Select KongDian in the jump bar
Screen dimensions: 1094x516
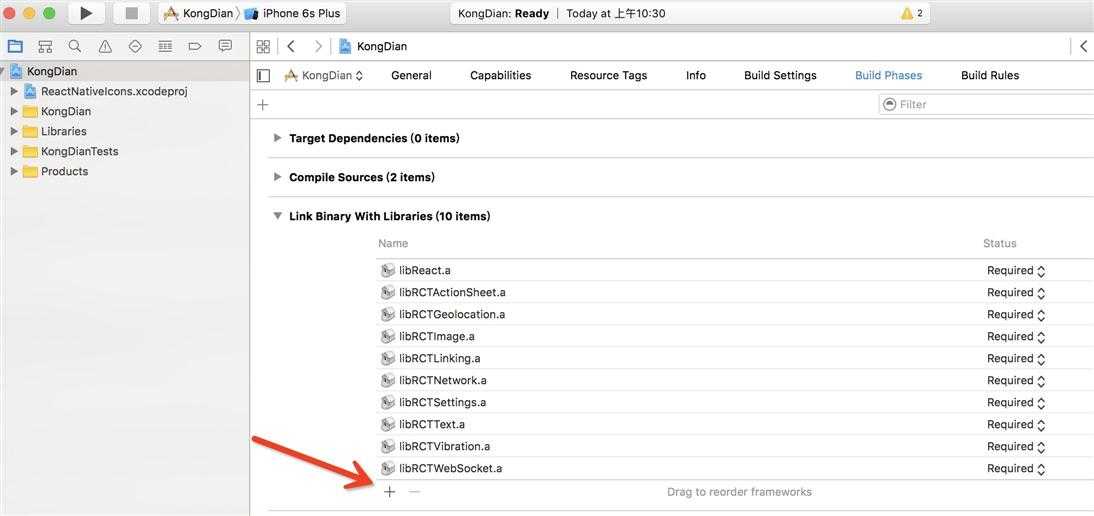tap(373, 47)
